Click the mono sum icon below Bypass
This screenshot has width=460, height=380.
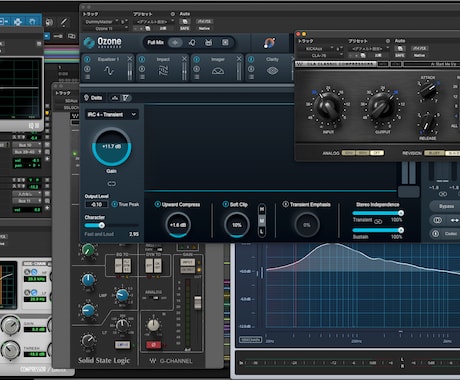pyautogui.click(x=437, y=220)
